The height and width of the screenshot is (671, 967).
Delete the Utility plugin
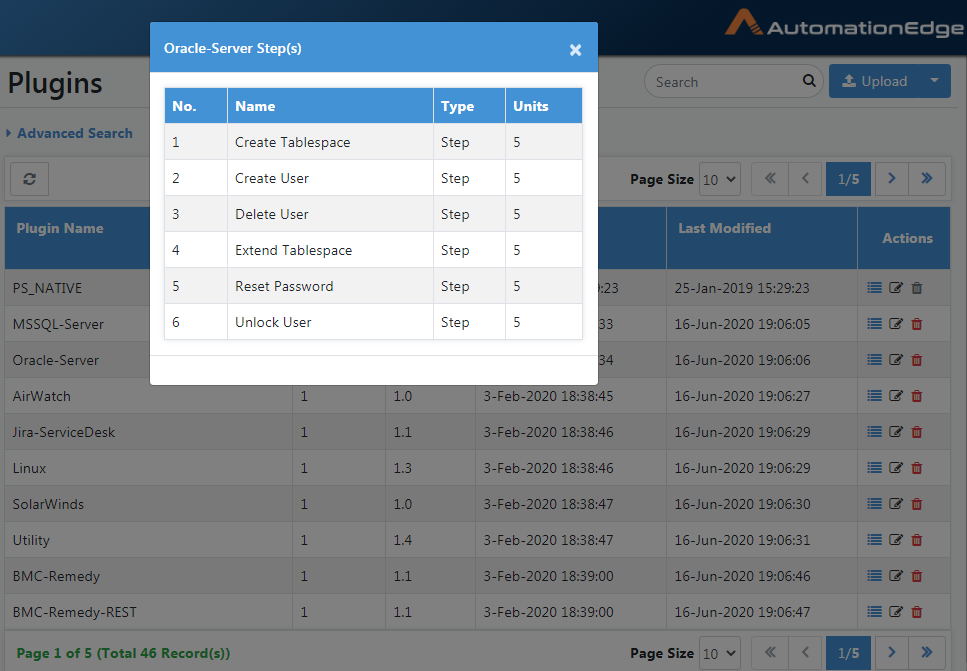917,540
